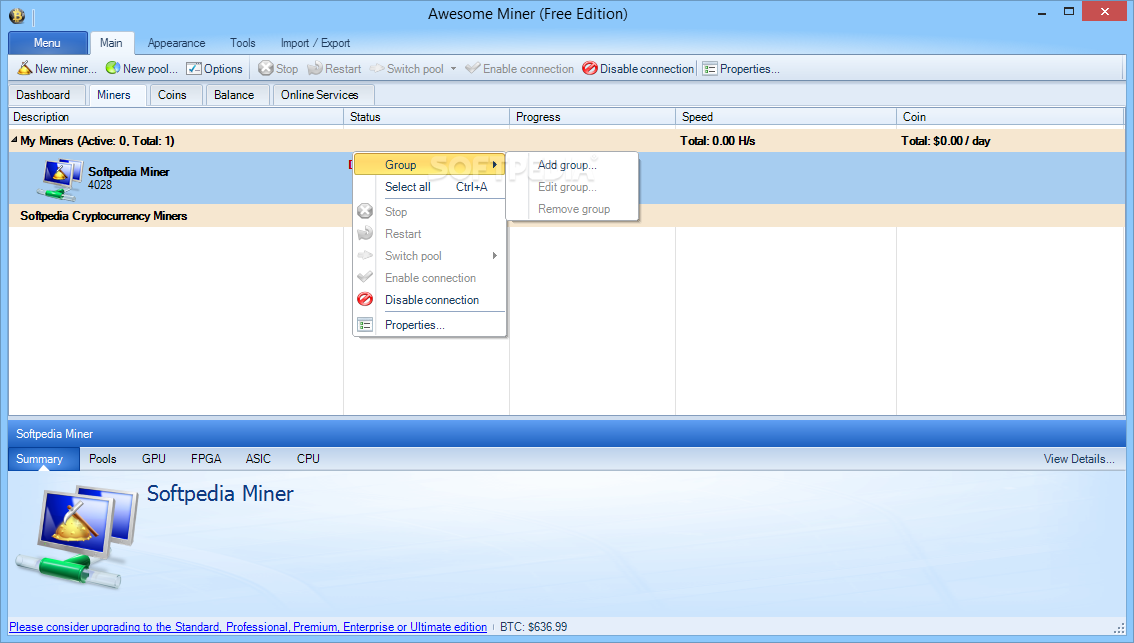This screenshot has width=1134, height=643.
Task: Open the Import / Export ribbon tab
Action: (x=315, y=43)
